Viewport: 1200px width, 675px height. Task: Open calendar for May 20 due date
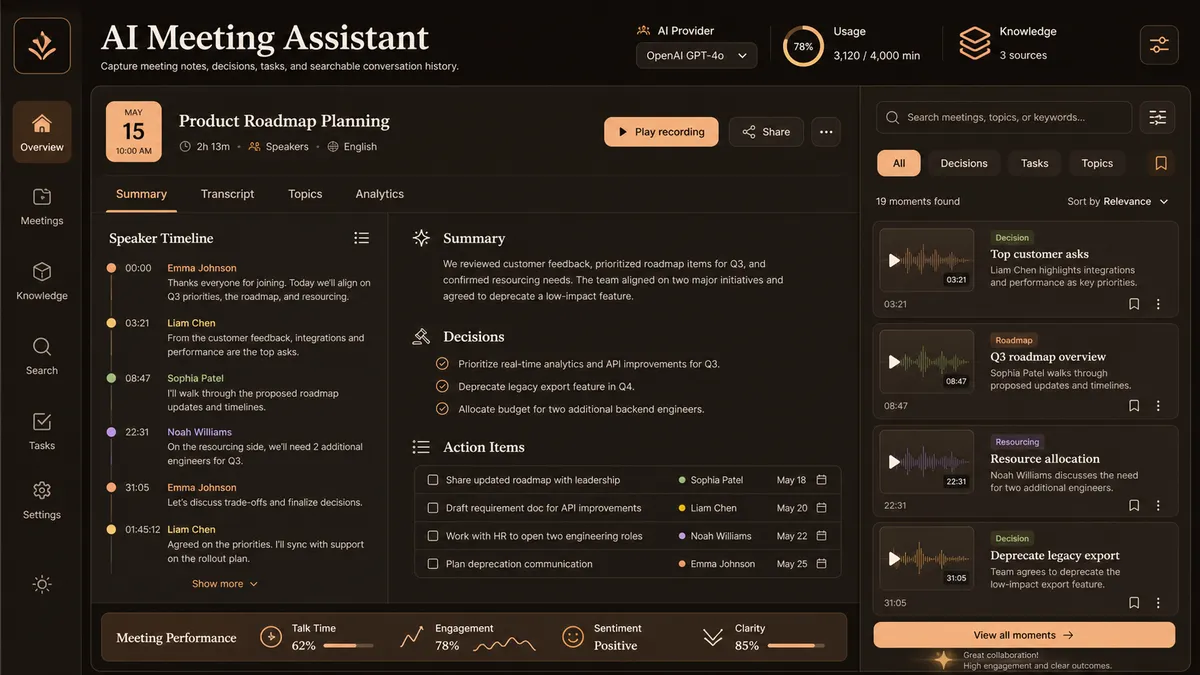[821, 508]
